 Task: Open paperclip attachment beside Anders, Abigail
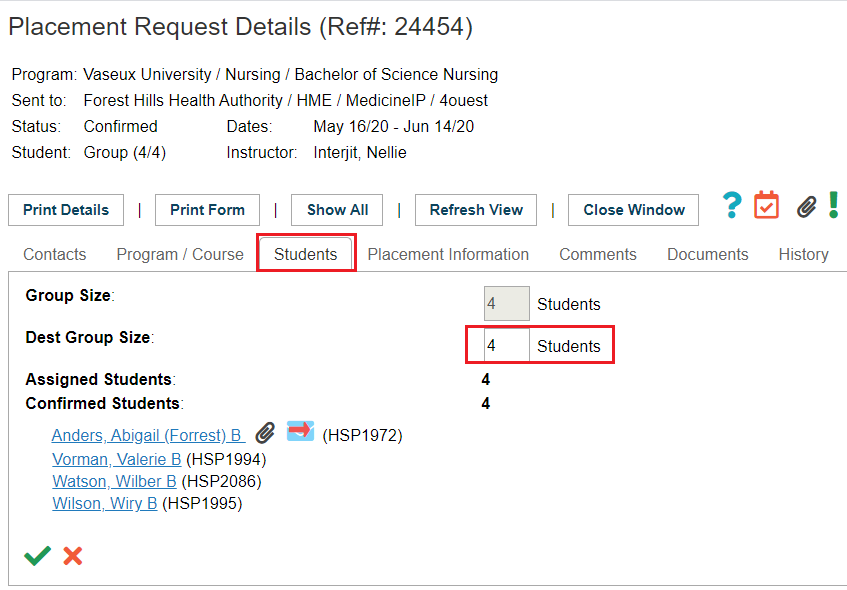[265, 432]
